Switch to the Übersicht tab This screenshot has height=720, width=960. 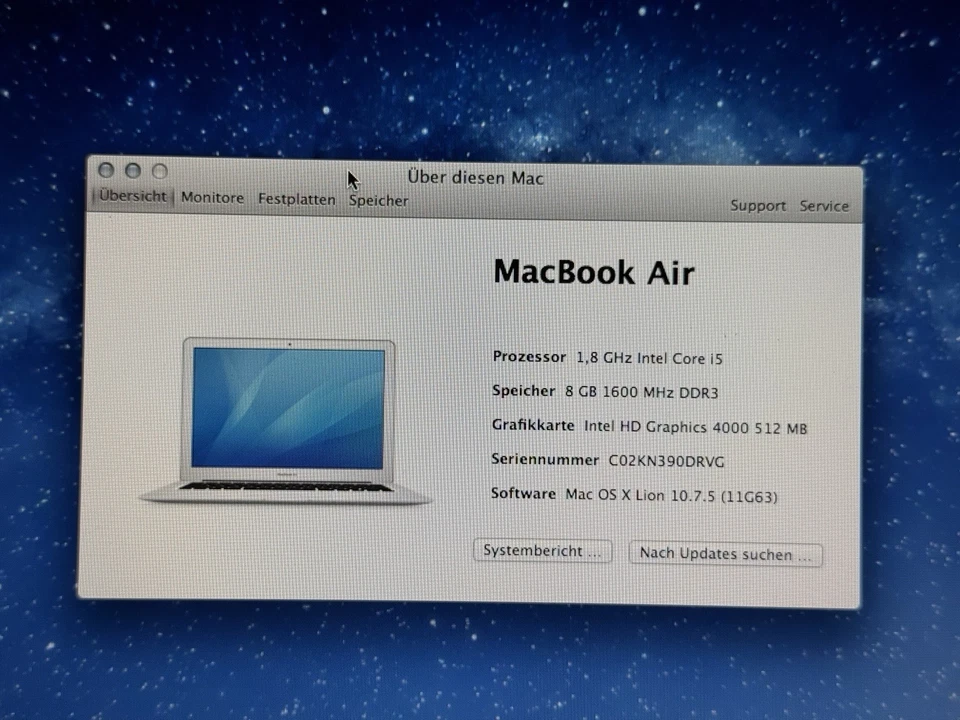[x=133, y=196]
